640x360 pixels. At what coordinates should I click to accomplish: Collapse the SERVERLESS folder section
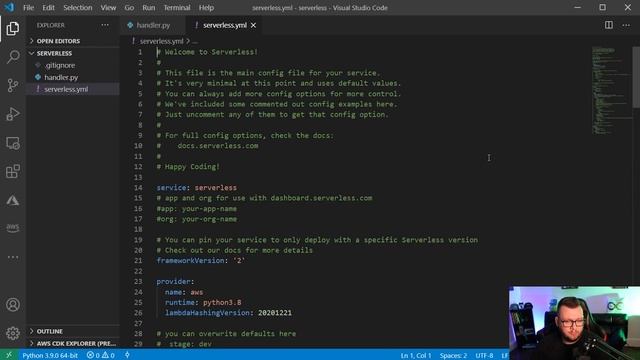click(x=54, y=53)
